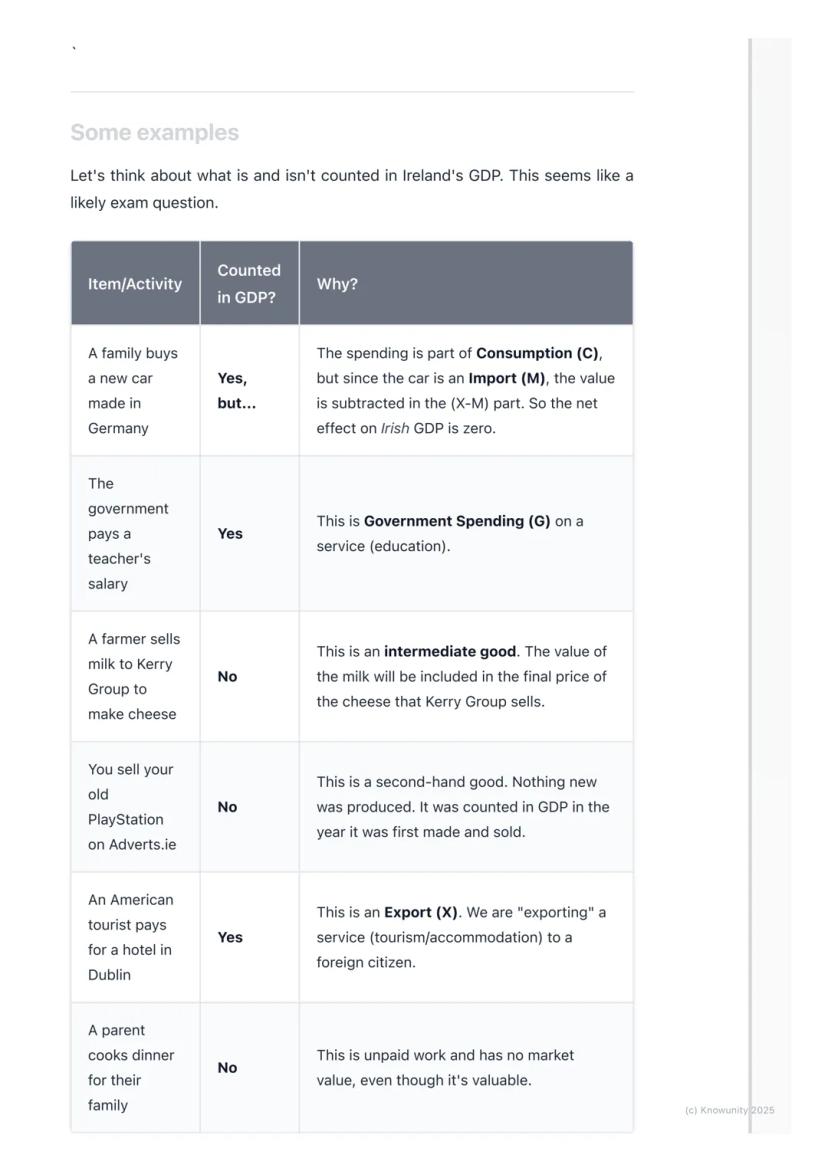Viewport: 828px width, 1171px height.
Task: Click the unpaid work explanation text
Action: click(445, 1068)
